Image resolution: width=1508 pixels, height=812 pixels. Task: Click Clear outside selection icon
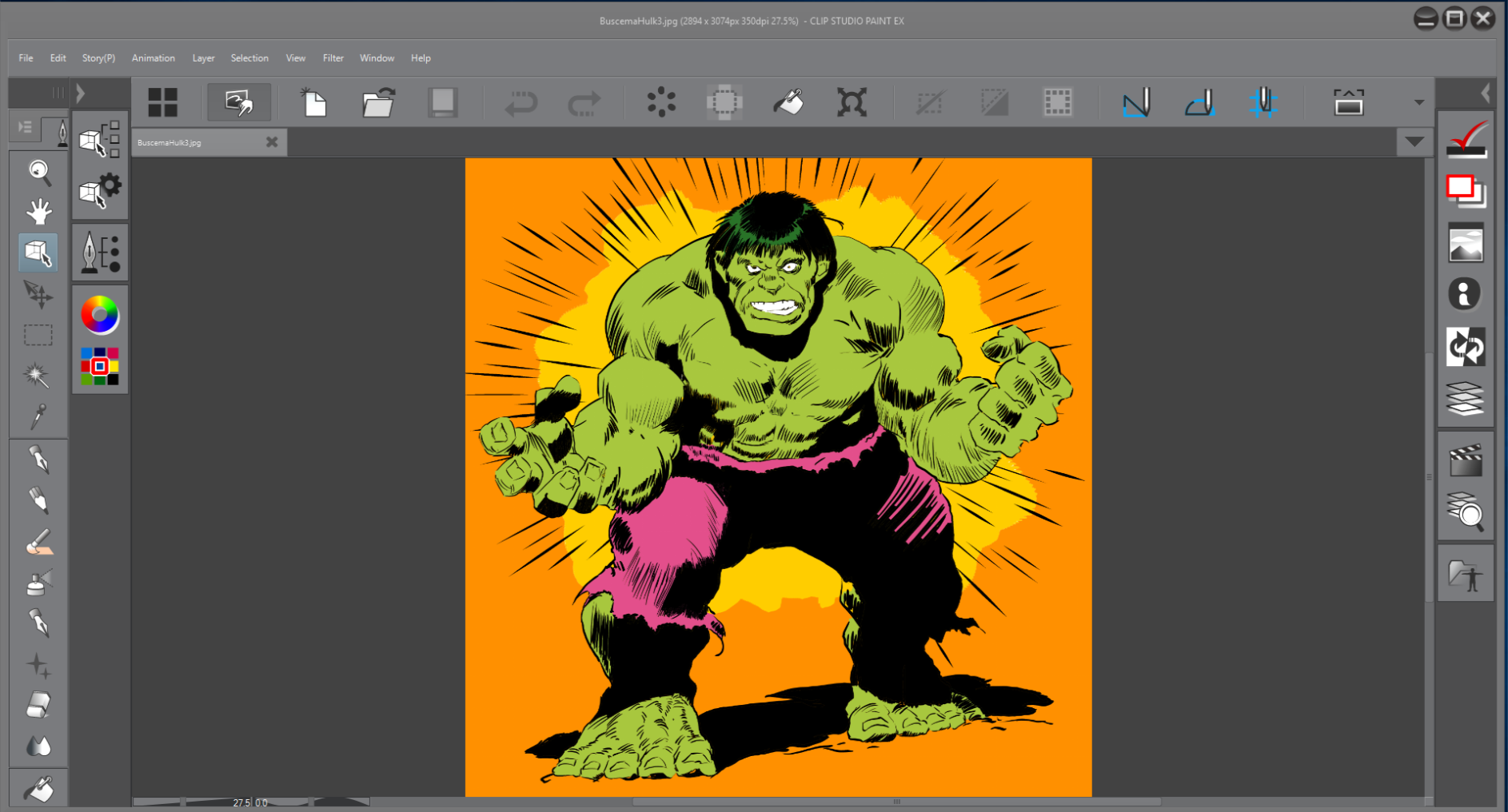tap(724, 102)
